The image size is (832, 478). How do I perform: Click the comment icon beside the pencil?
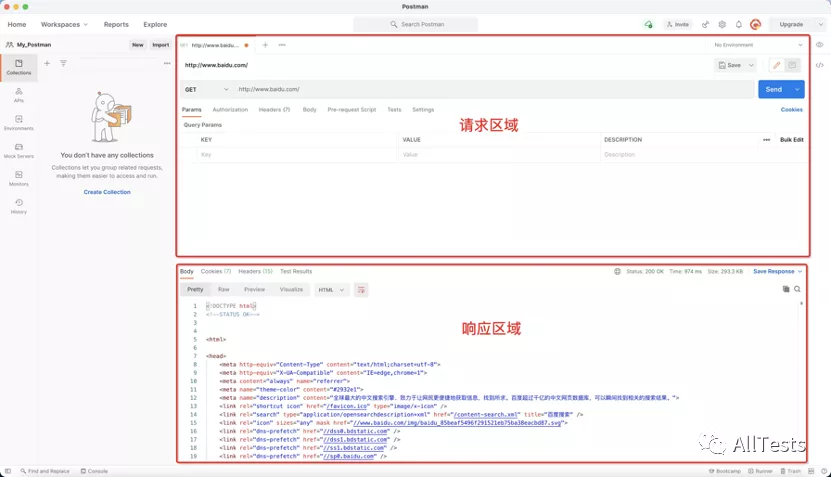pos(792,65)
